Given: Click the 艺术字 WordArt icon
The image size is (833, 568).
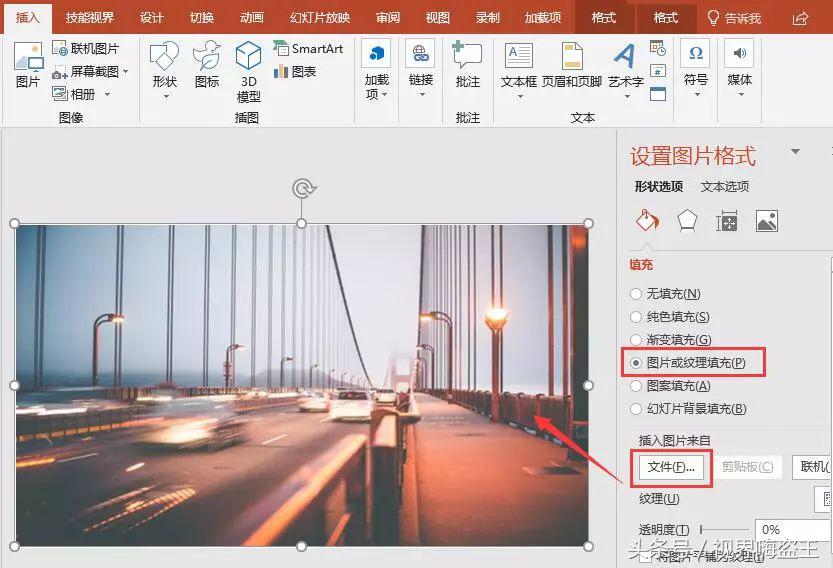Looking at the screenshot, I should (625, 56).
